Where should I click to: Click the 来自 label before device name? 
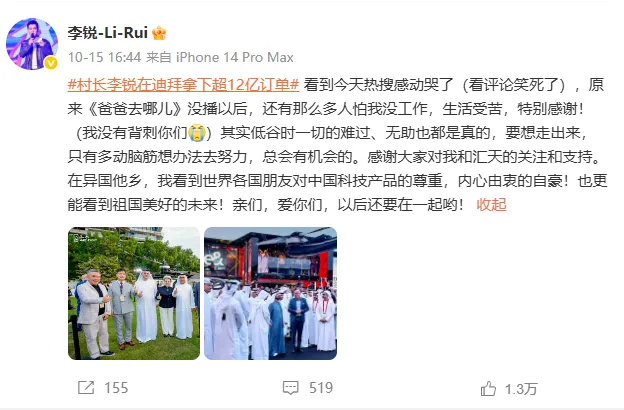click(158, 57)
